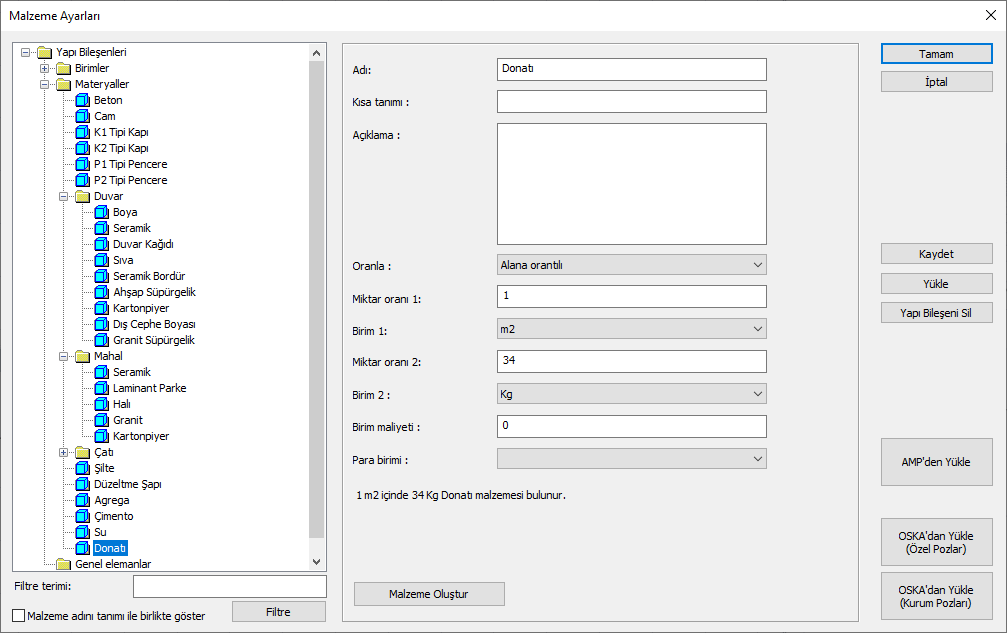
Task: Click the Filtre terimi input field
Action: point(229,586)
